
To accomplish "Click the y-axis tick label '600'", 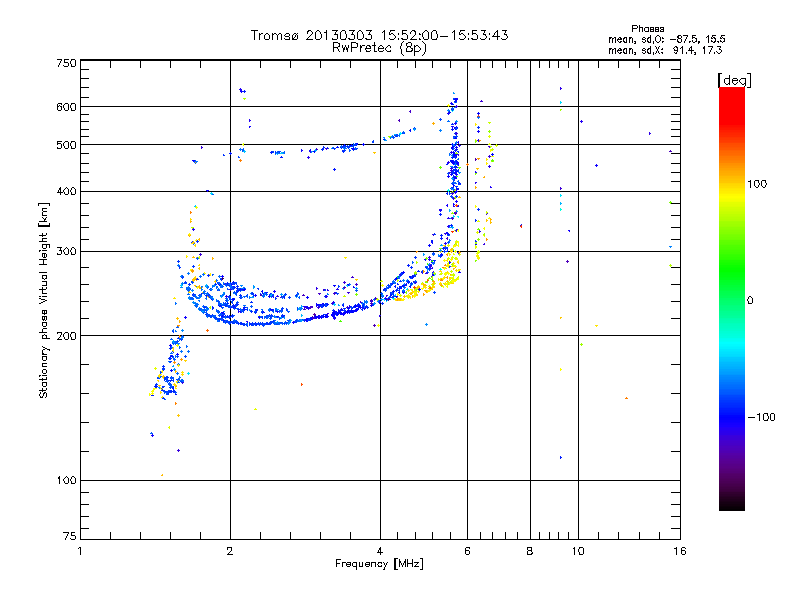I will click(66, 107).
